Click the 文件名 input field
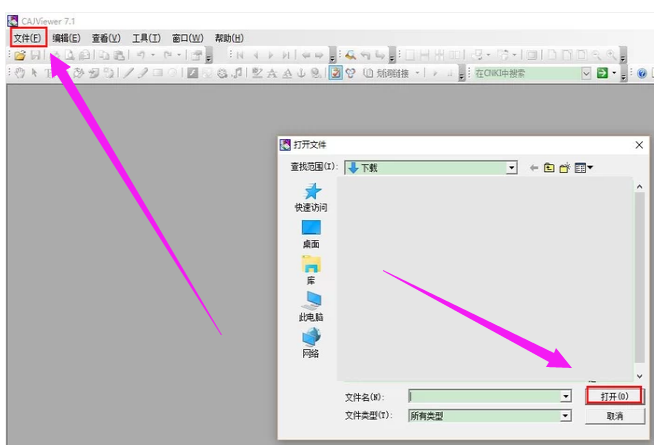 485,397
